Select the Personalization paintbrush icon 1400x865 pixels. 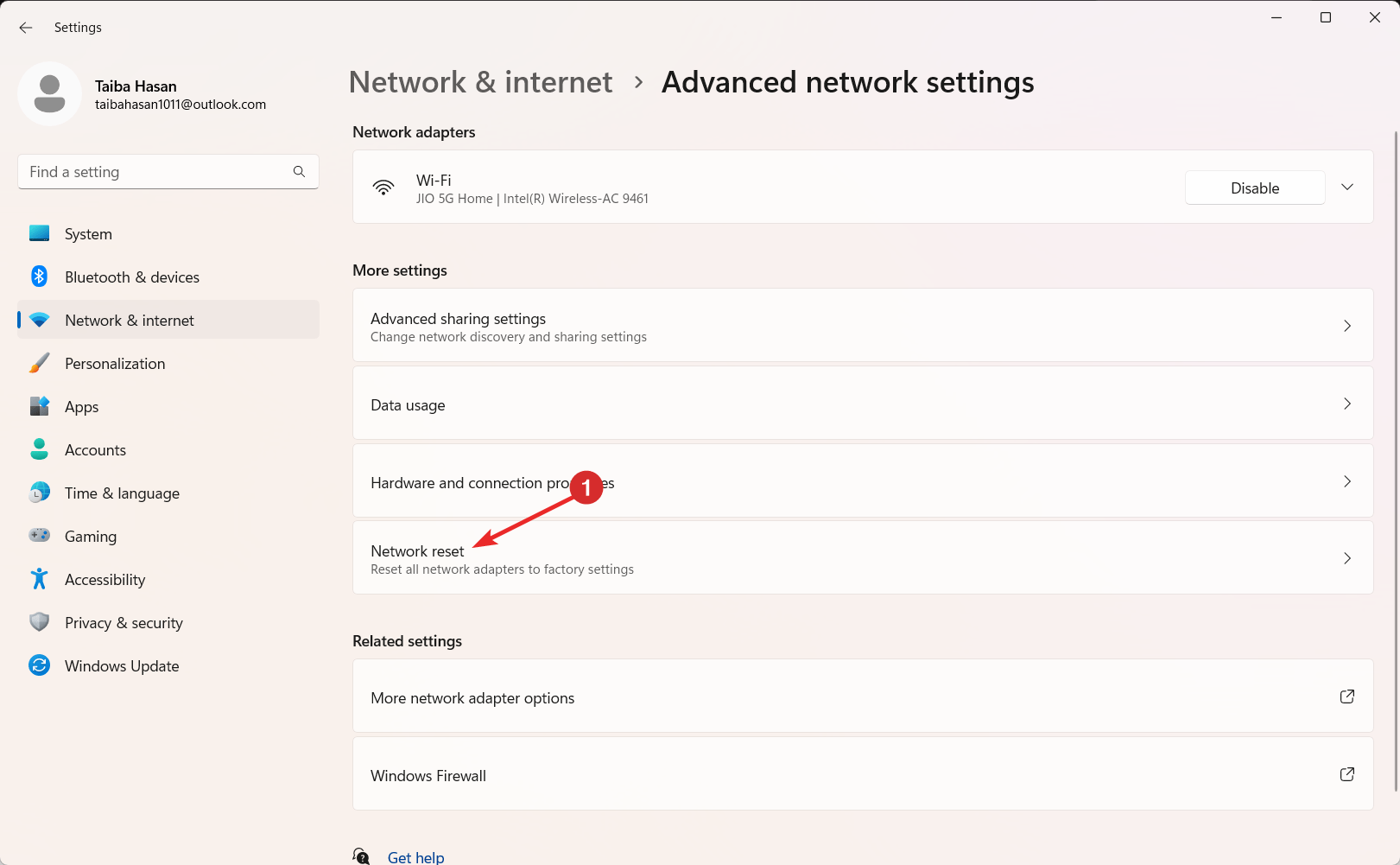click(40, 363)
